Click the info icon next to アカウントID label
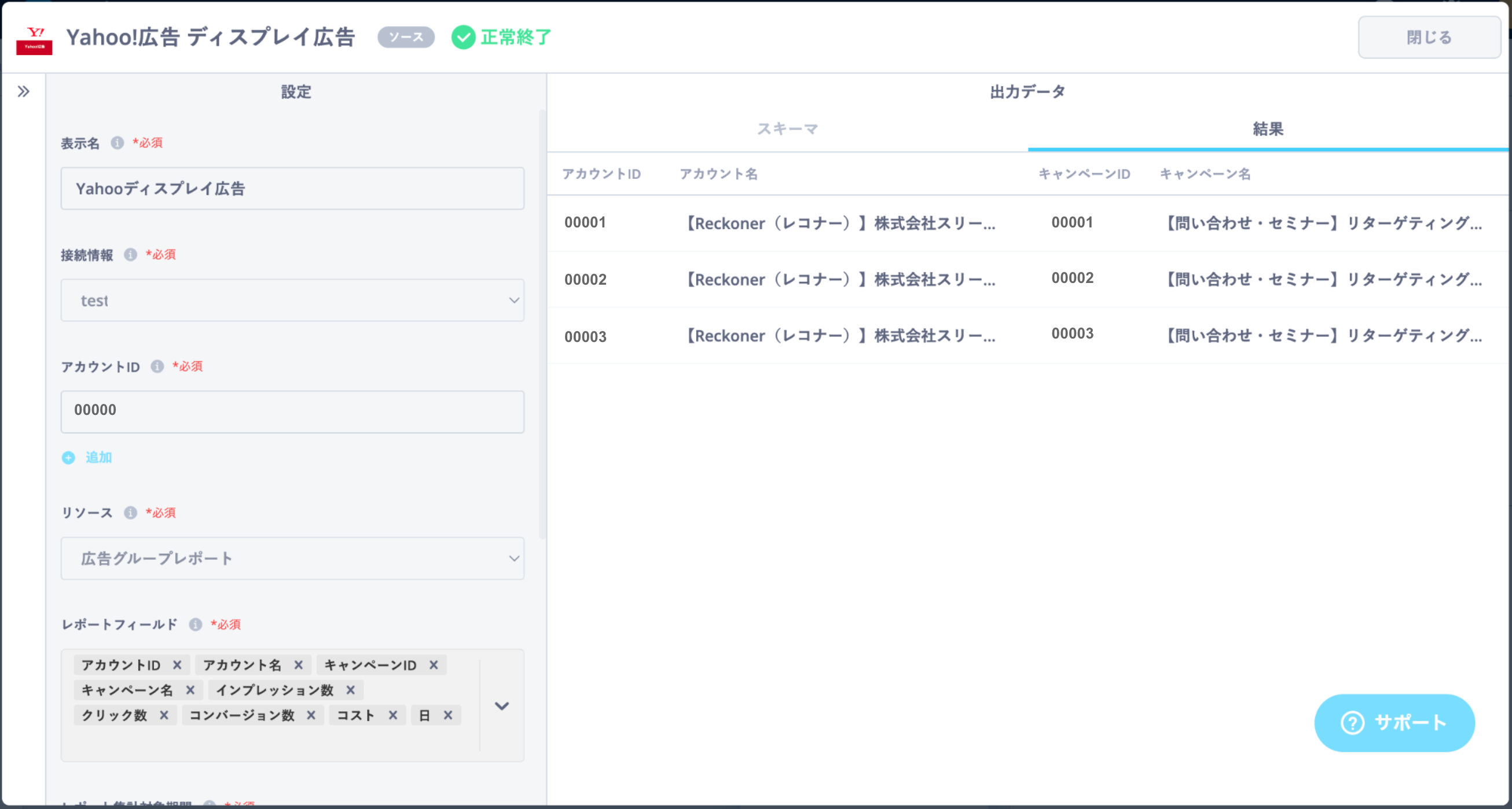Viewport: 1512px width, 809px height. click(x=157, y=367)
